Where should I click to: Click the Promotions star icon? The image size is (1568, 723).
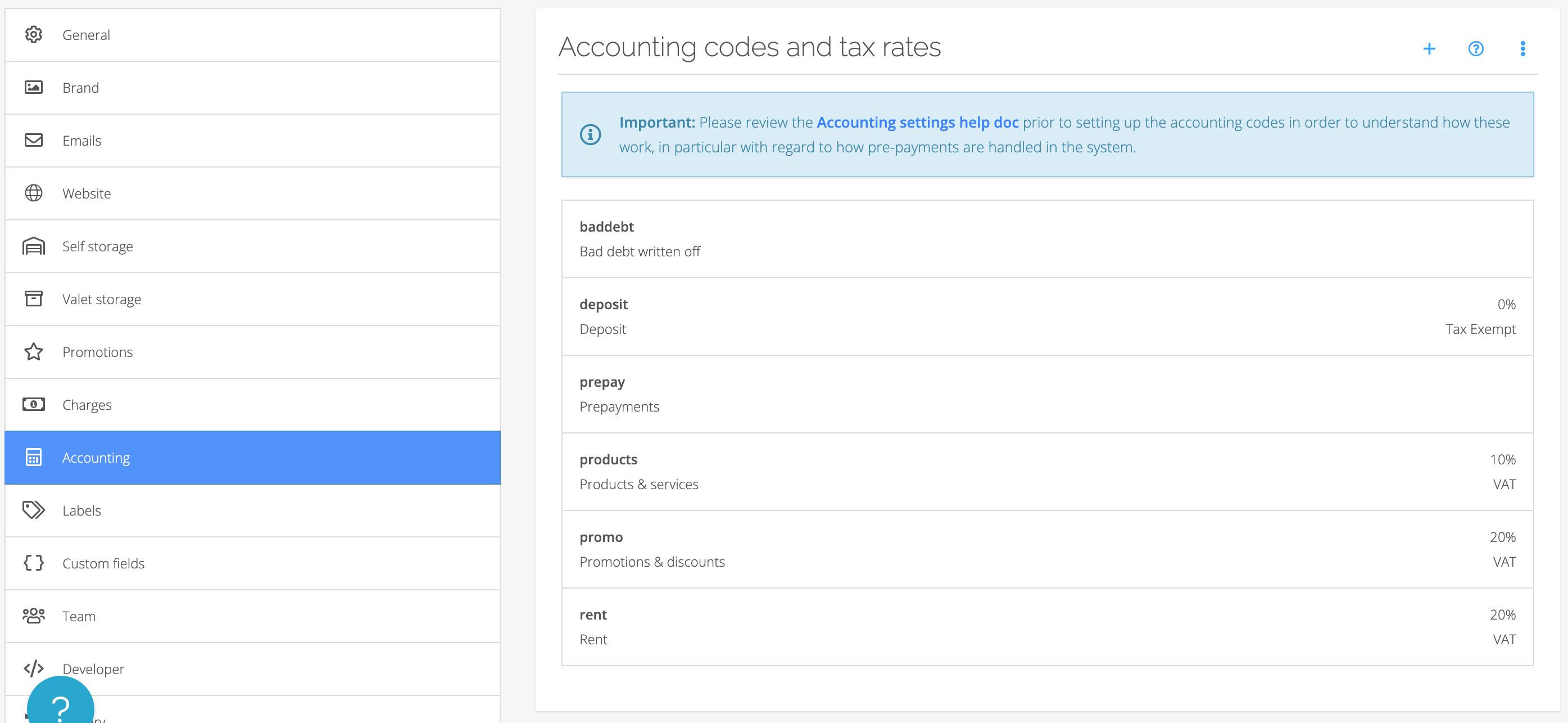pos(34,352)
